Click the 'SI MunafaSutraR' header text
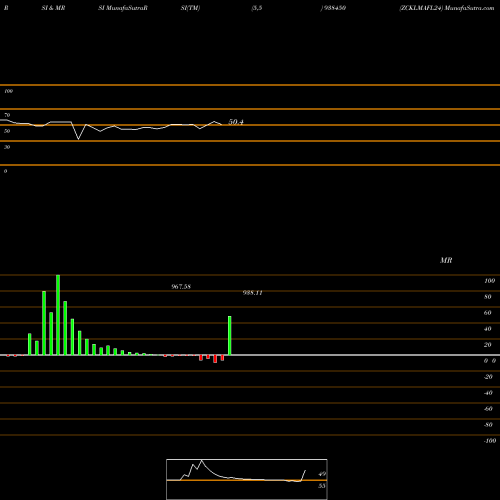 point(123,8)
